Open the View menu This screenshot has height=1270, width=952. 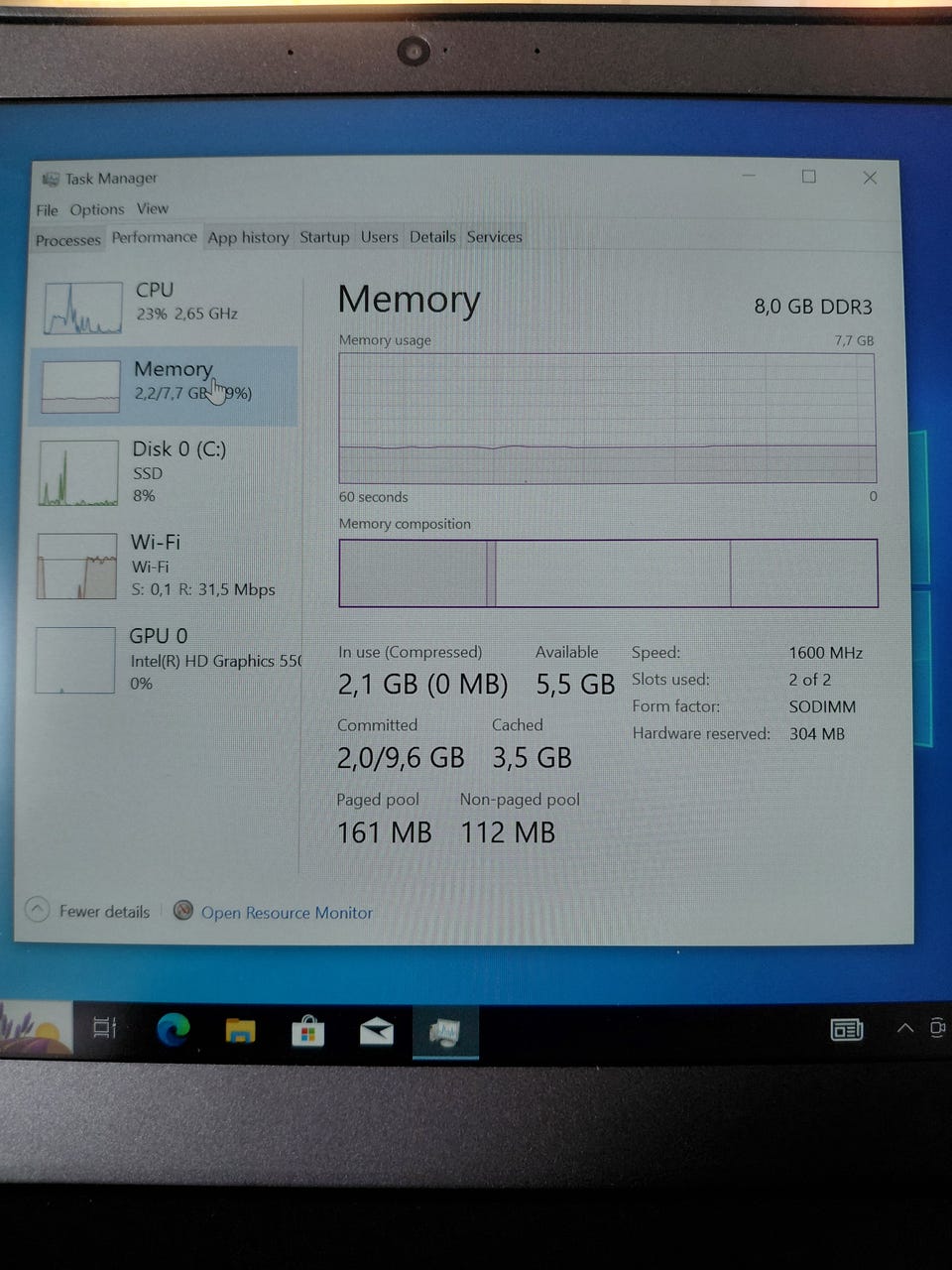pyautogui.click(x=153, y=208)
